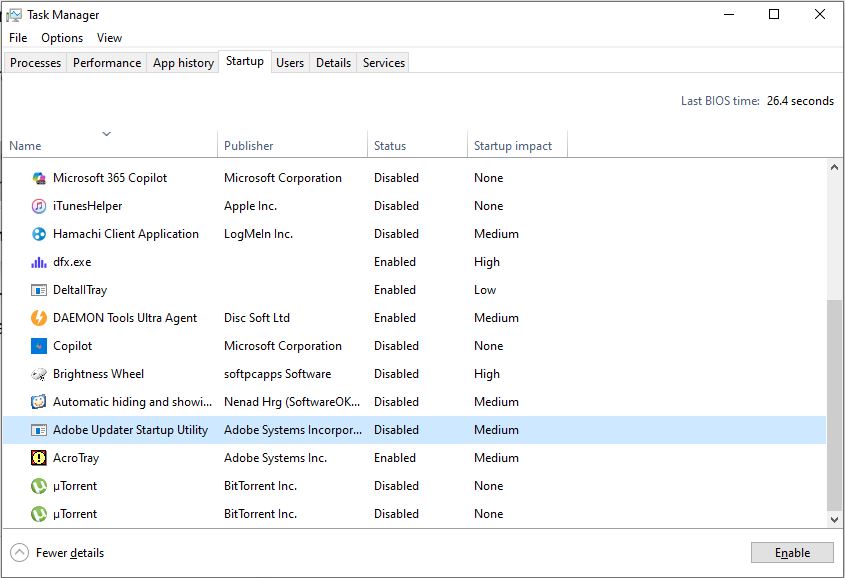Screen dimensions: 845x578
Task: Select DAEMON Tools Ultra Agent name text
Action: pos(124,318)
